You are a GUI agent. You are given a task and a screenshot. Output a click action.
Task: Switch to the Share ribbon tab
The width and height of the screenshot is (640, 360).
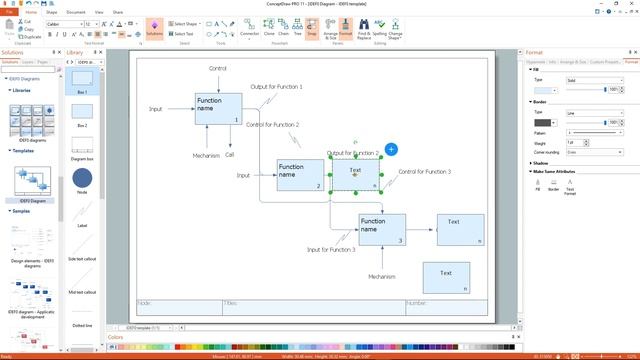pos(118,12)
